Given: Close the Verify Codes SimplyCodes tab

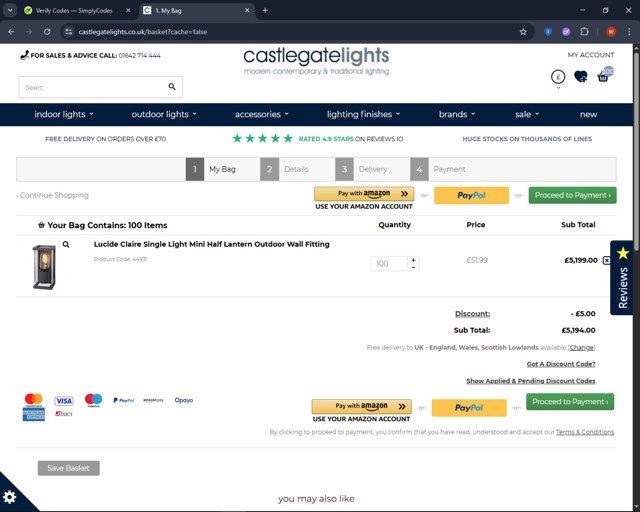Looking at the screenshot, I should 128,11.
